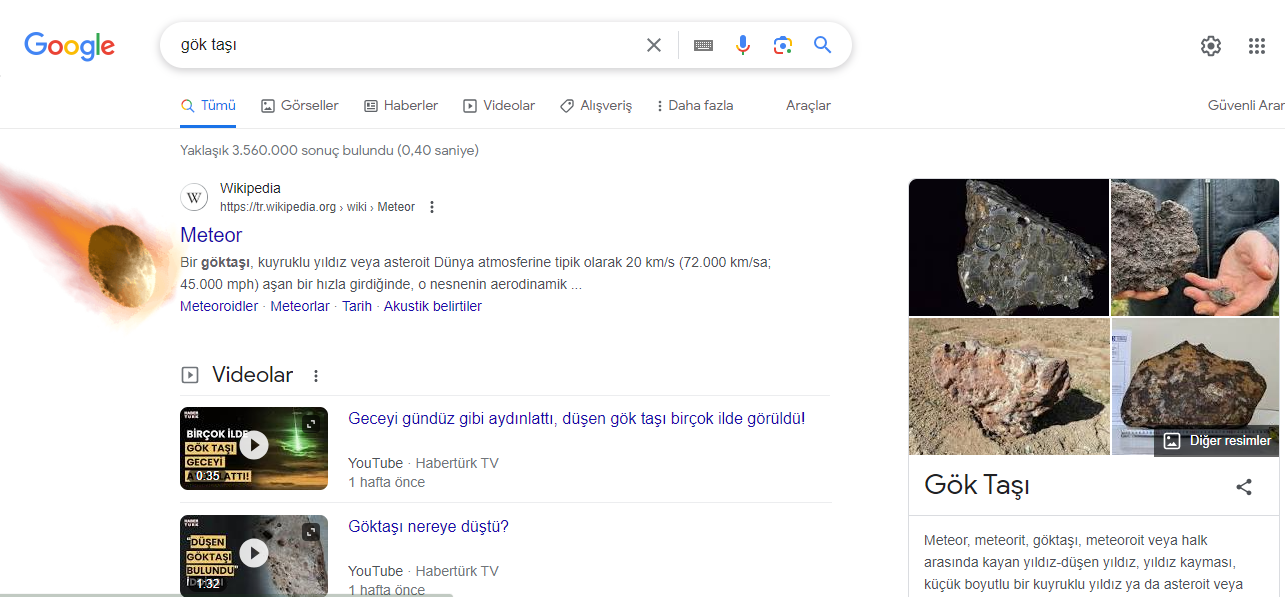Screen dimensions: 1285x597
Task: Expand Daha fazla search options
Action: coord(694,105)
